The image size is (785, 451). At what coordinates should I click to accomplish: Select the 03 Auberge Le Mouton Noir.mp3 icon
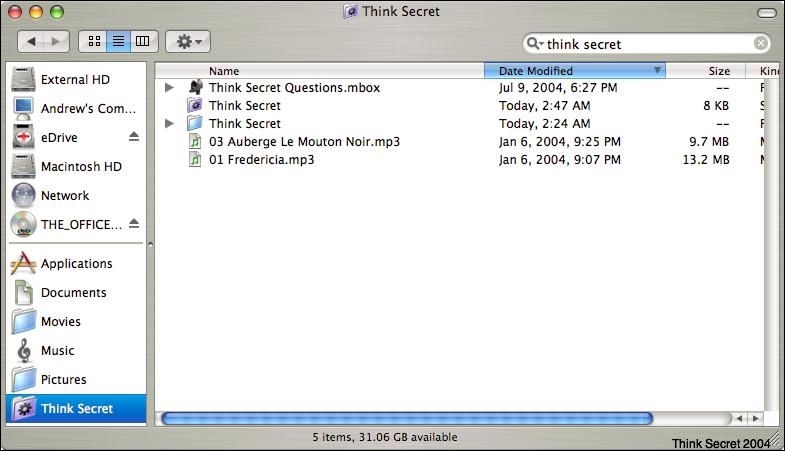point(195,142)
